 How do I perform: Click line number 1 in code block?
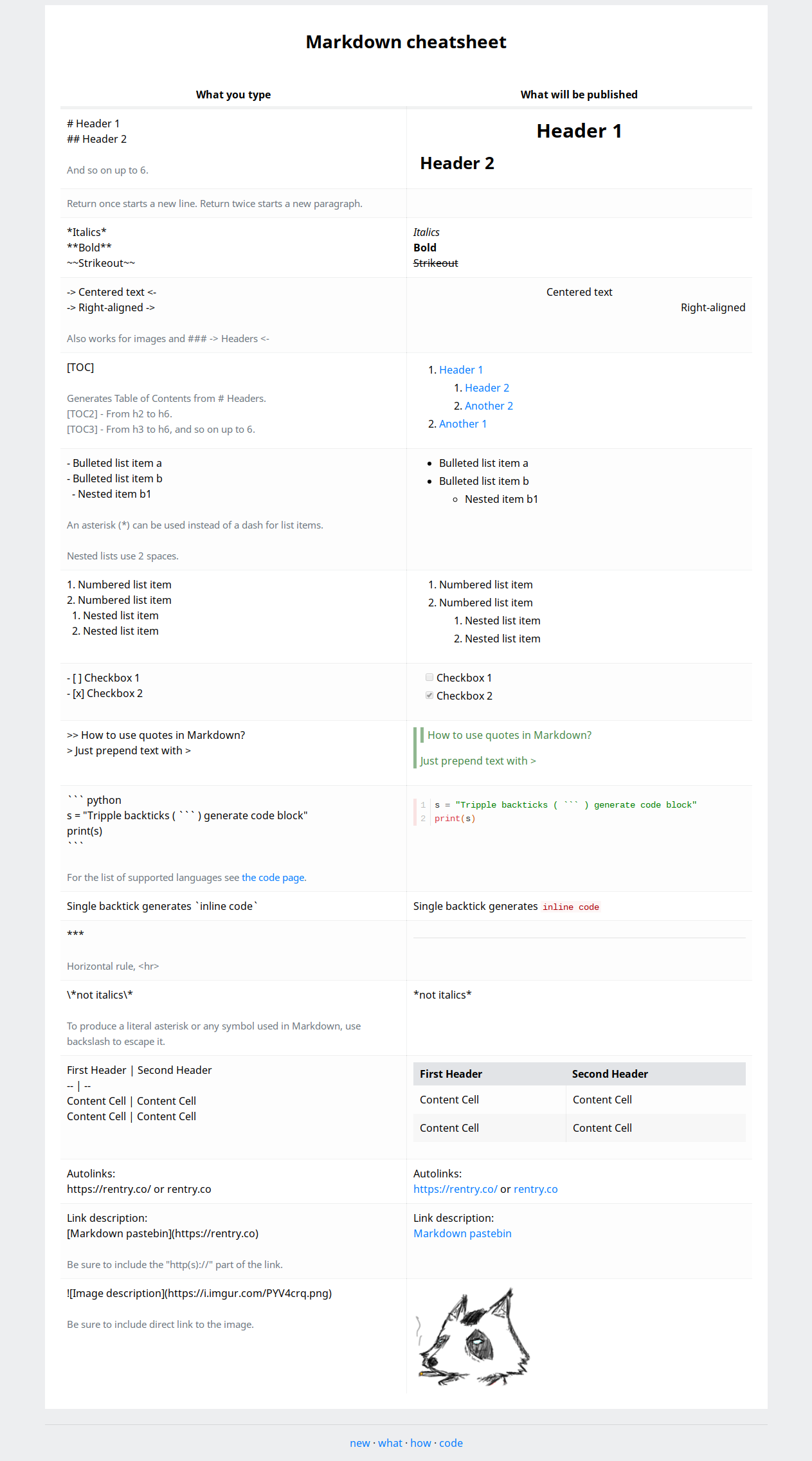[423, 805]
